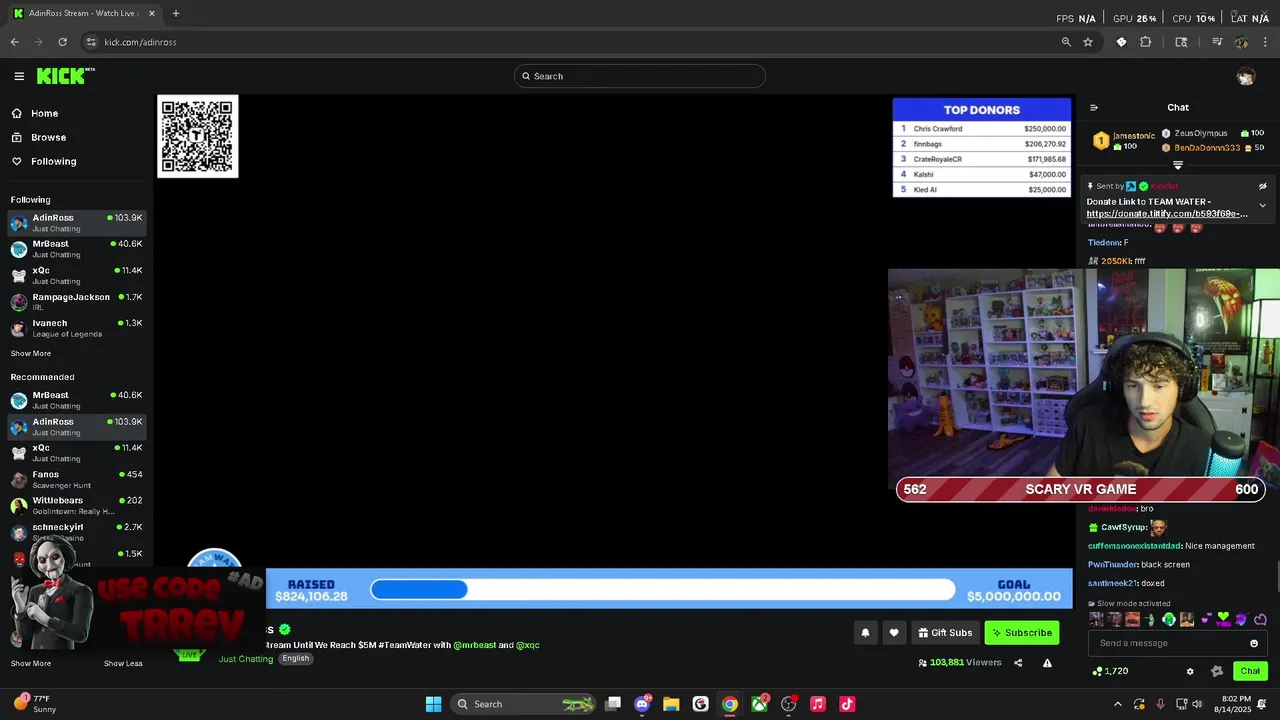
Task: Open the chat emoji picker
Action: pyautogui.click(x=1254, y=643)
